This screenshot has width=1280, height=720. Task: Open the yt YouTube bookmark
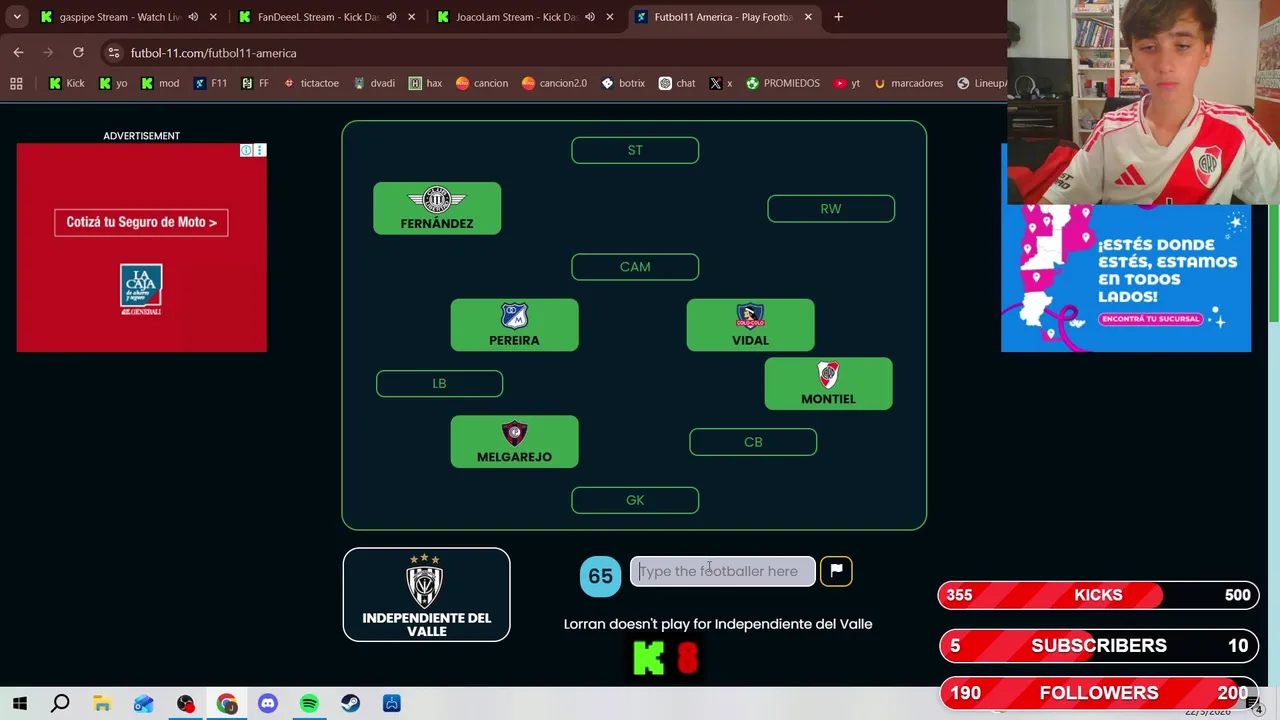(847, 83)
